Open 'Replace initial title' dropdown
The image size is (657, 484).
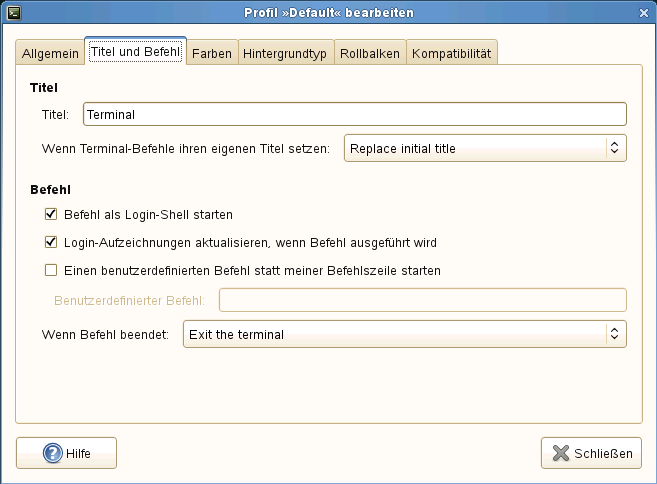coord(485,148)
